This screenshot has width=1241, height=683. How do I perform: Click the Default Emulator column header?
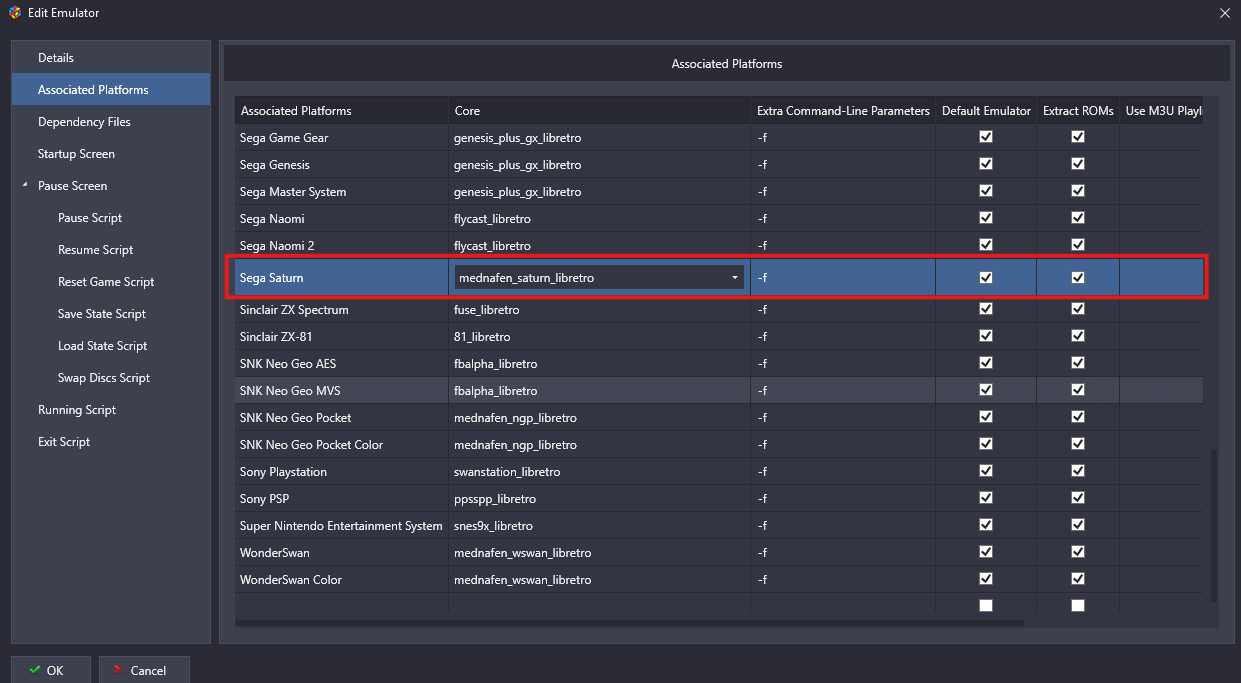986,111
